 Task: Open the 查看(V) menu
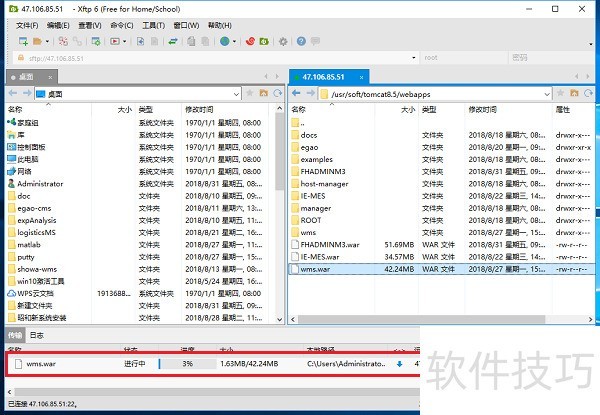[x=90, y=26]
